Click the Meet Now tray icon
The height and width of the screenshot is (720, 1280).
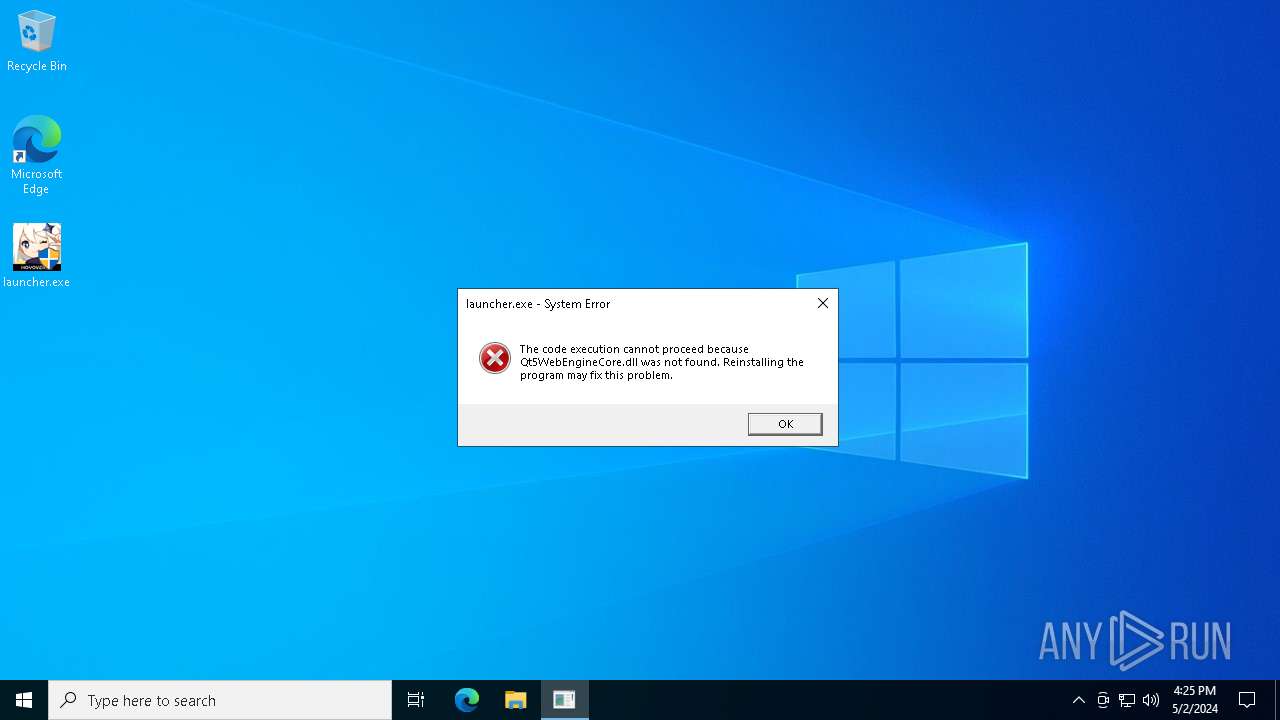tap(1103, 700)
